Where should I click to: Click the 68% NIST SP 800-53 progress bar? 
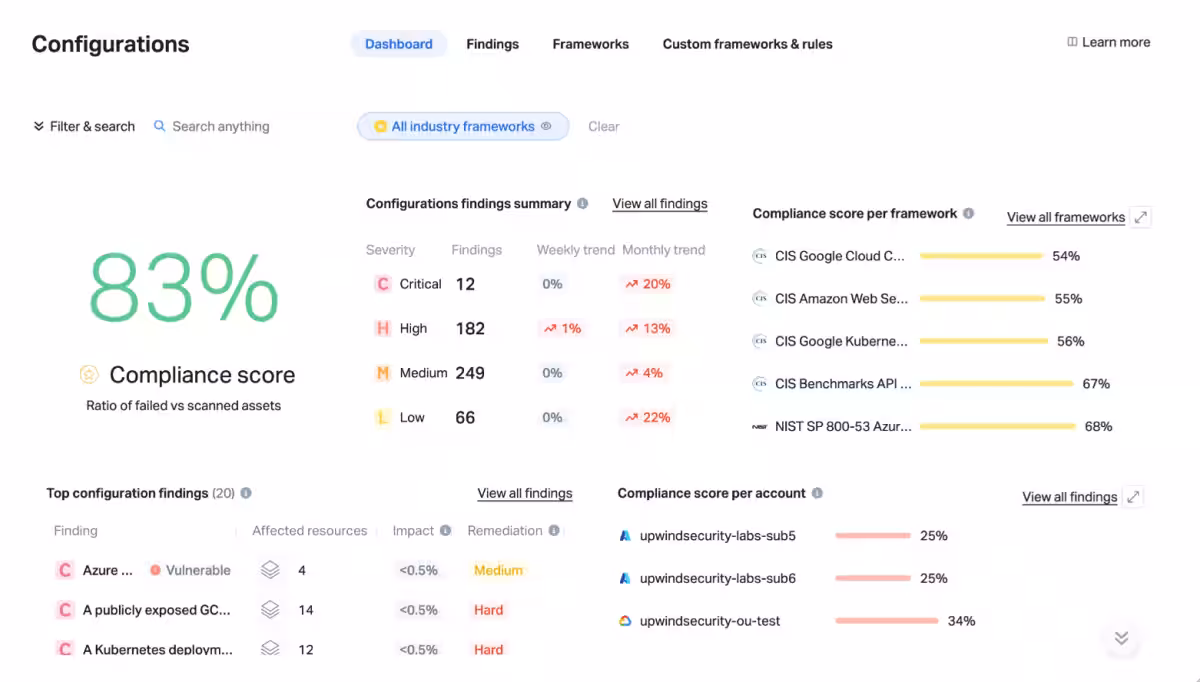pos(997,426)
